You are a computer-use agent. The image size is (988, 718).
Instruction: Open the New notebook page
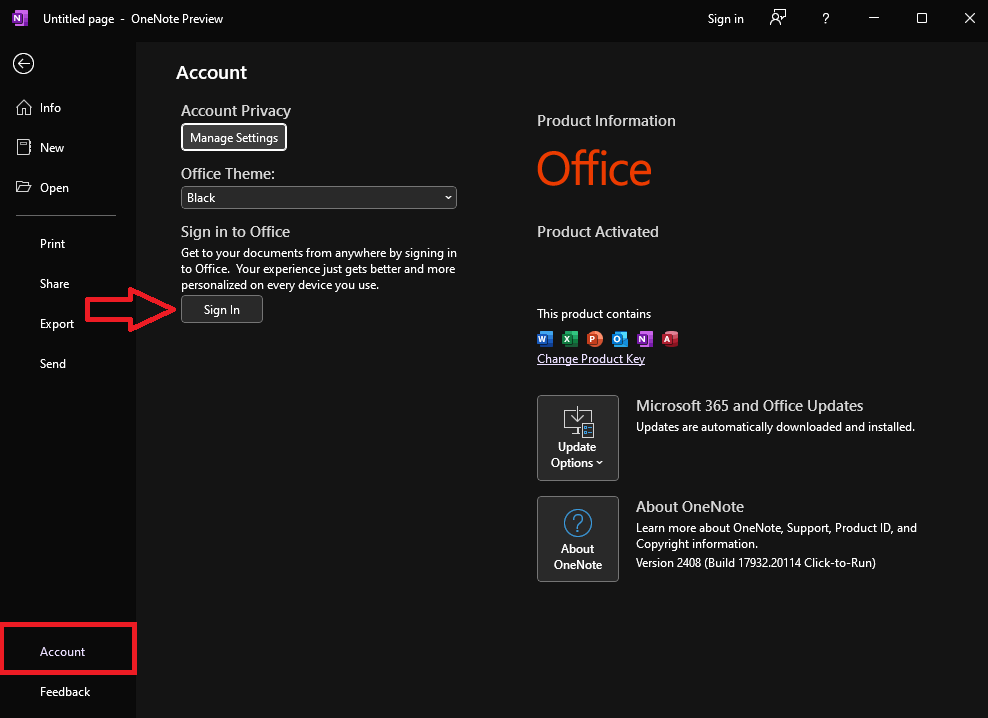tap(68, 148)
